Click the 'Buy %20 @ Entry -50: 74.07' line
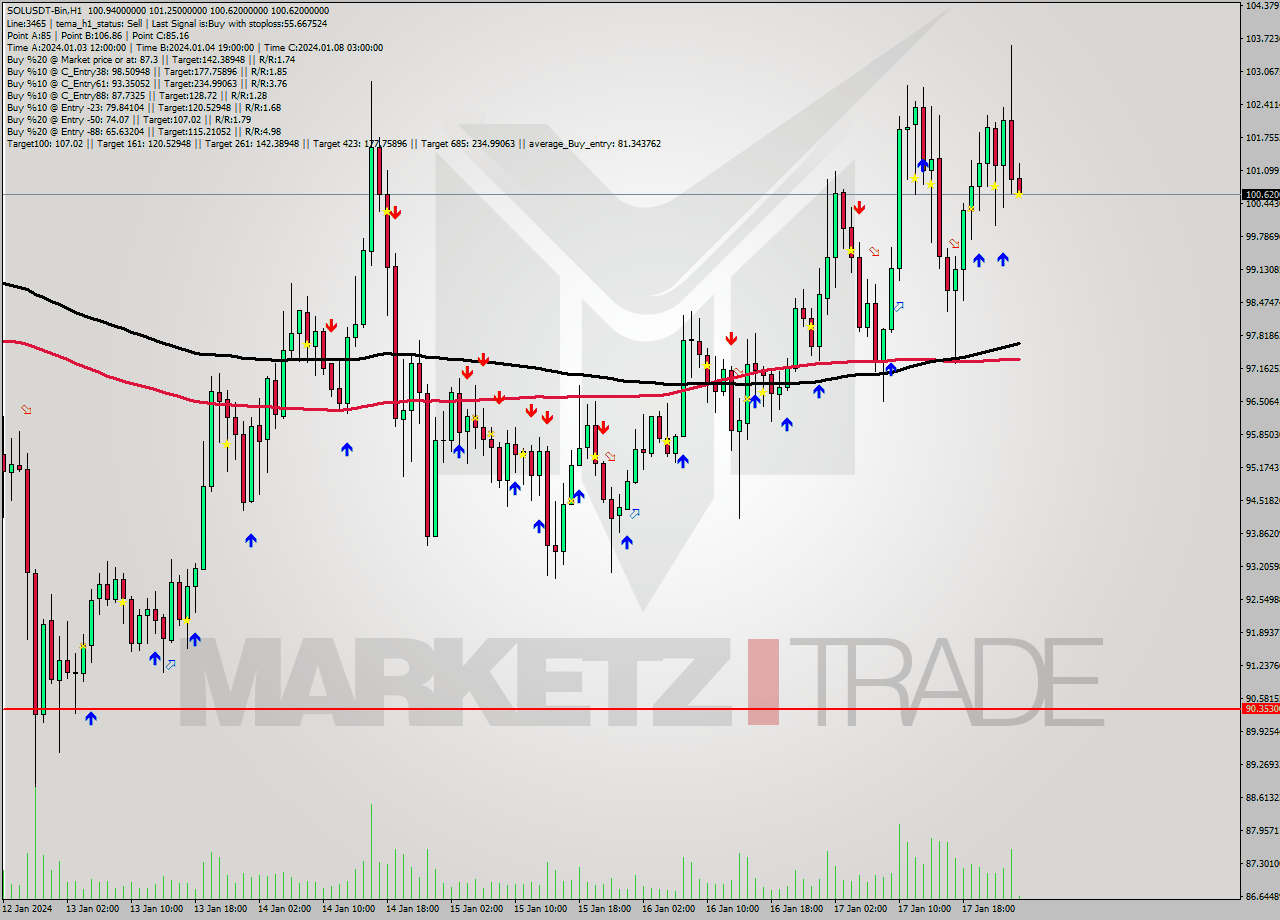Viewport: 1280px width, 920px height. pos(128,119)
